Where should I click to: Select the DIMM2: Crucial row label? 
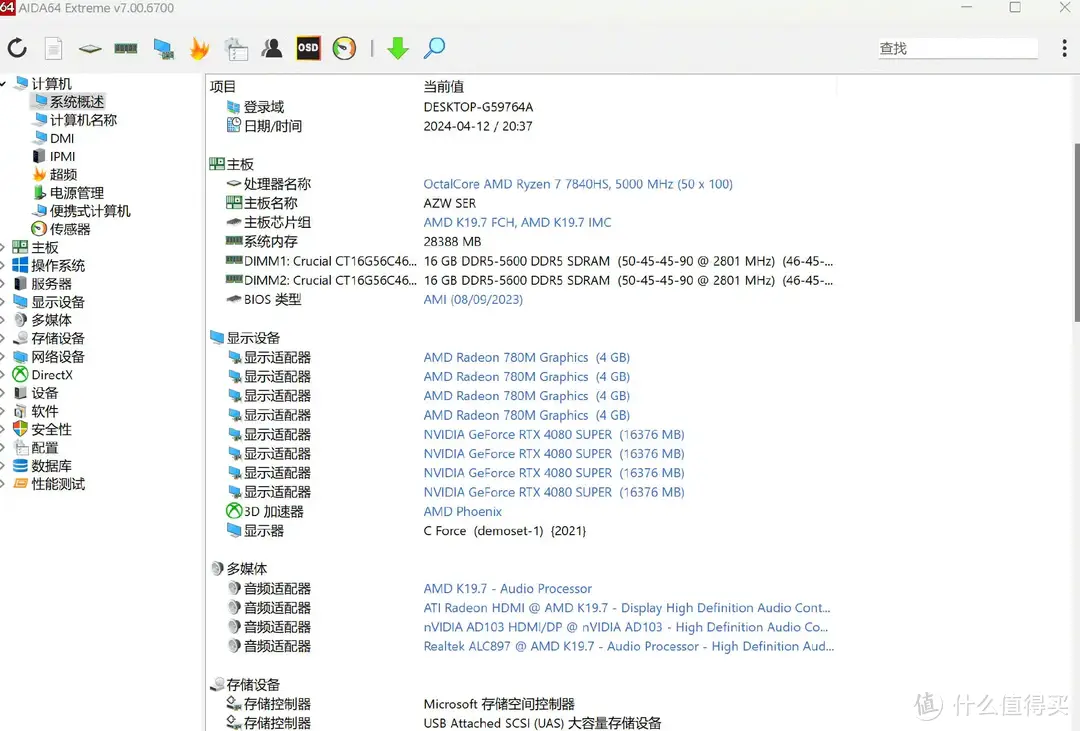tap(330, 280)
